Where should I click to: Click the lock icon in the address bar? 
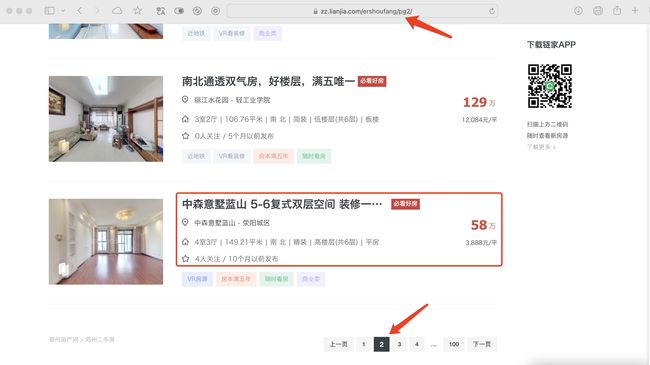[x=315, y=12]
